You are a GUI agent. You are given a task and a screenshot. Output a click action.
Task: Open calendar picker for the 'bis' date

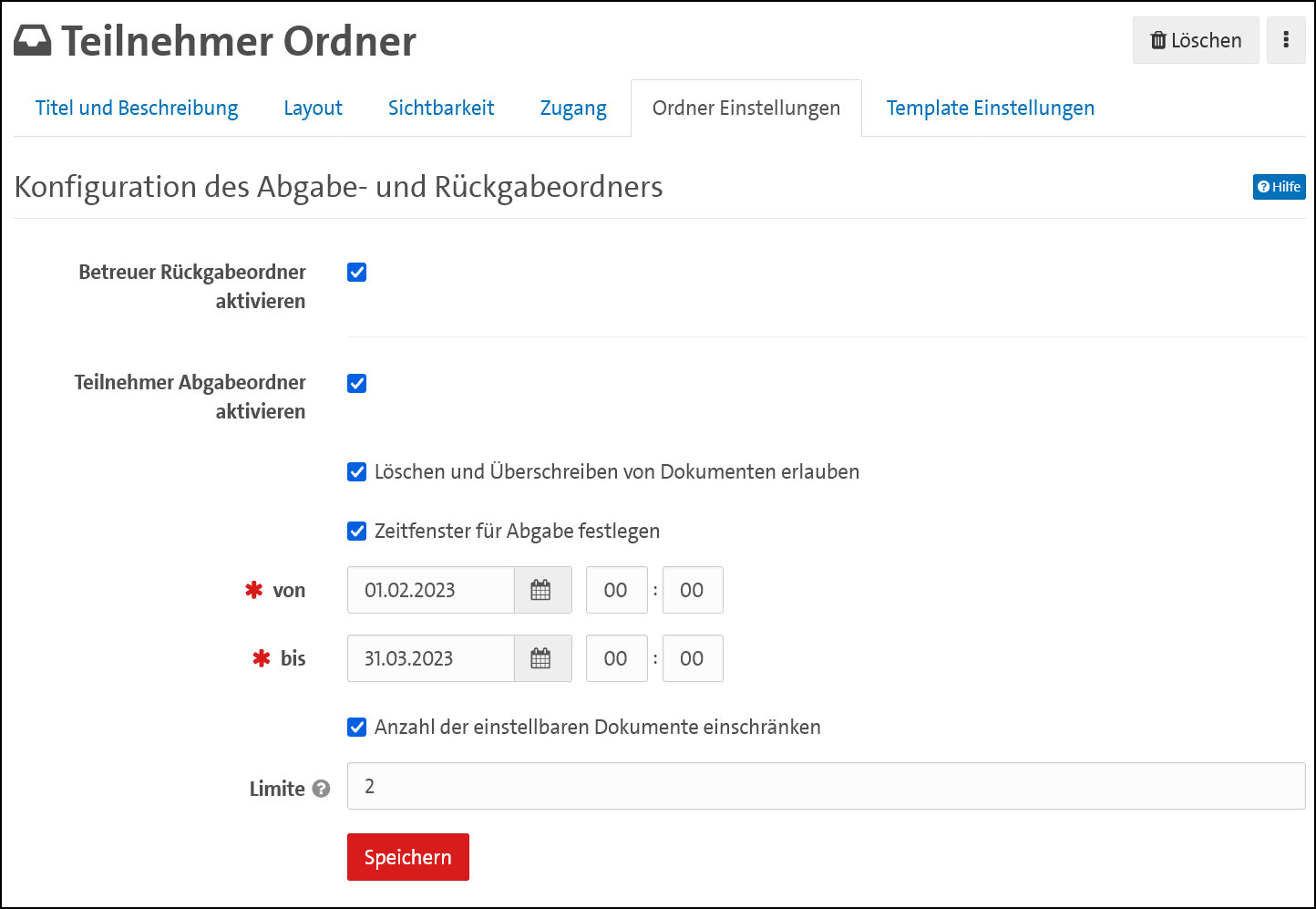pyautogui.click(x=541, y=658)
